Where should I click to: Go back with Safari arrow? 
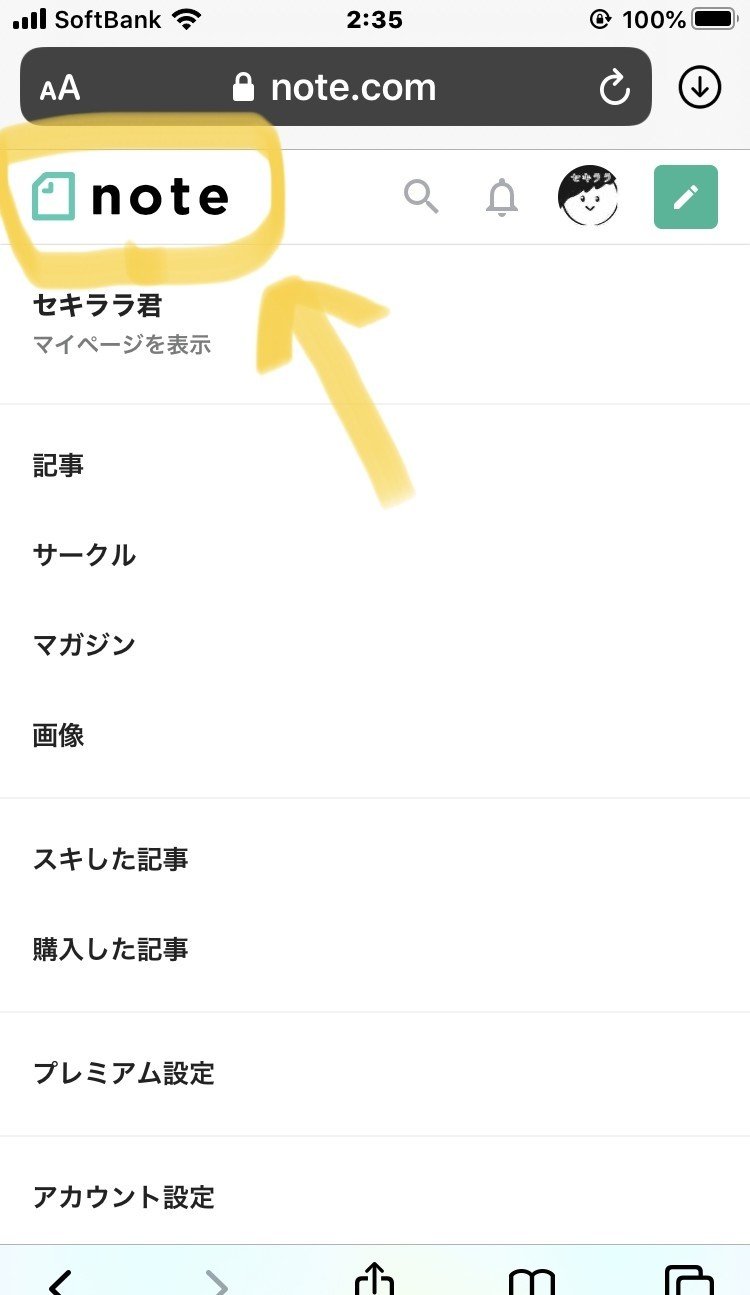pos(60,1282)
